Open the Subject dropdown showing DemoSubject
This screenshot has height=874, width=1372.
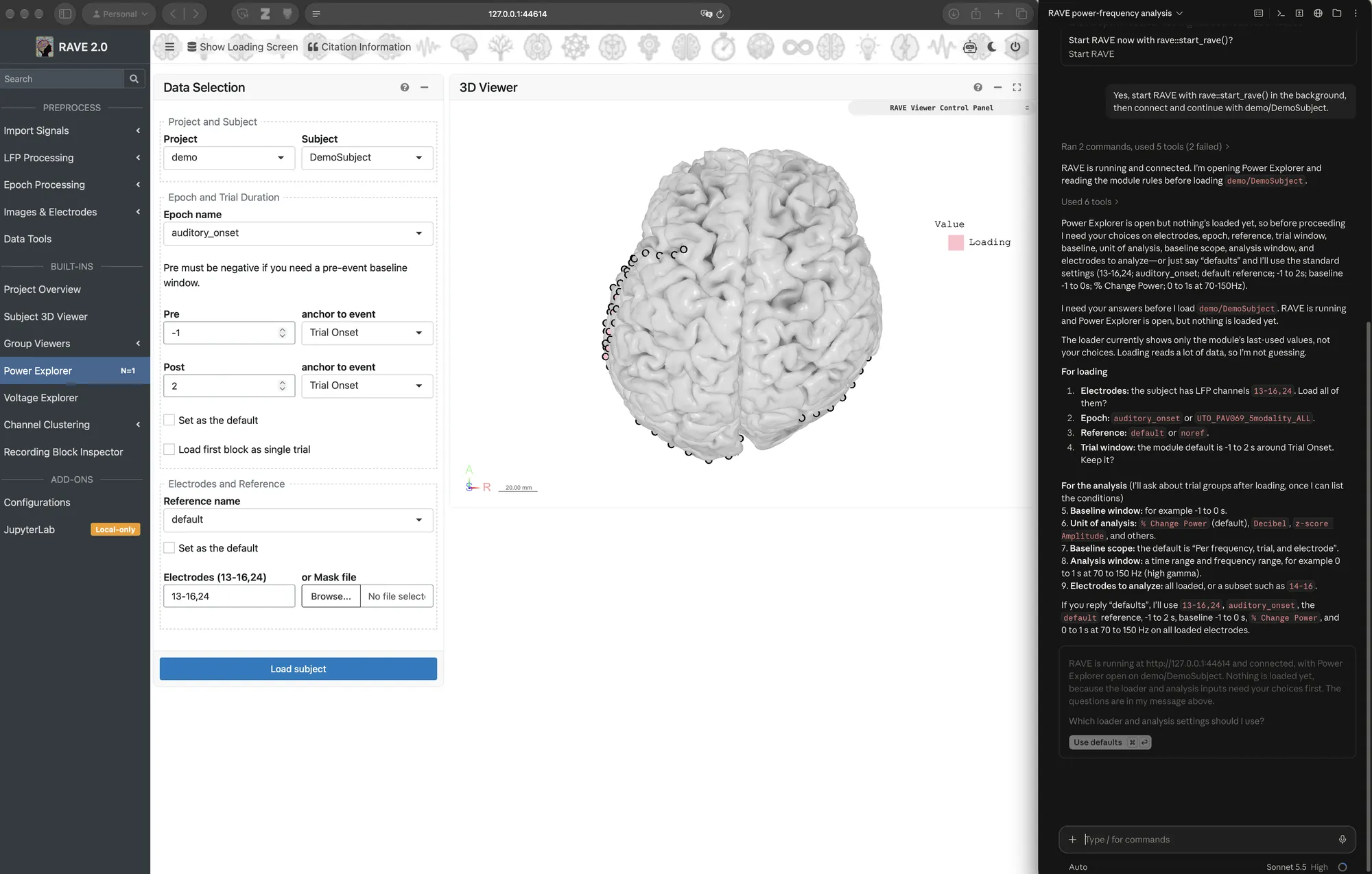coord(367,158)
